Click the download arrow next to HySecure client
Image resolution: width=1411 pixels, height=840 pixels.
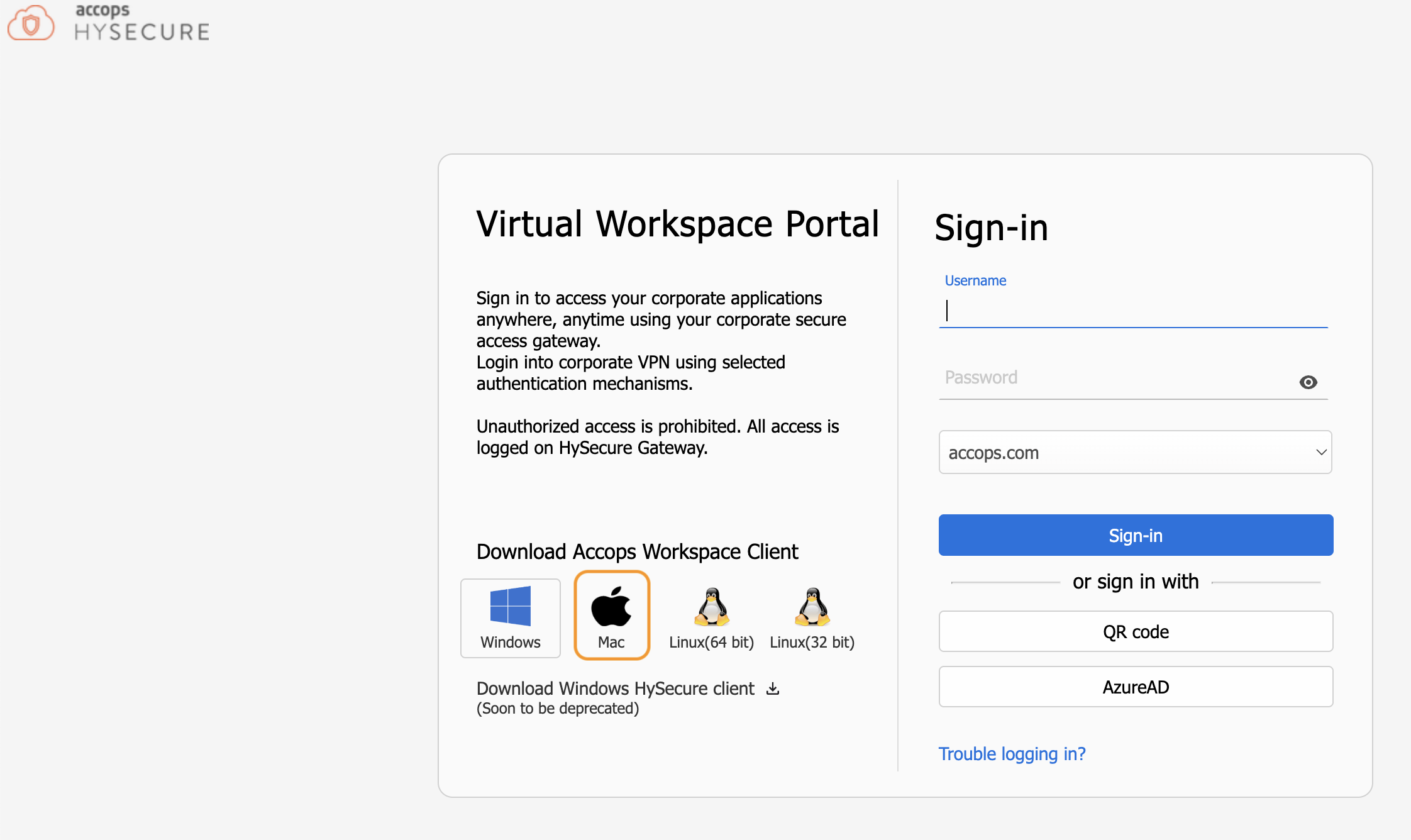pos(773,688)
